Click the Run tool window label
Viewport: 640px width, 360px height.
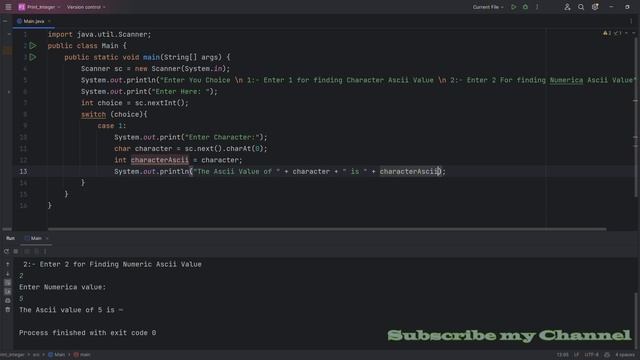click(x=10, y=238)
